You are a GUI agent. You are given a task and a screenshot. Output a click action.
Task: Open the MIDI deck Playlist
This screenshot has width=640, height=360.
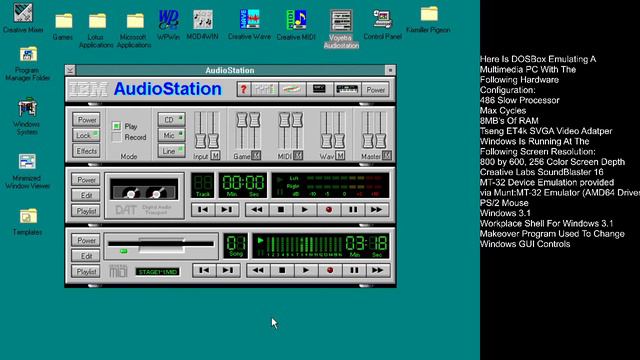(x=86, y=271)
